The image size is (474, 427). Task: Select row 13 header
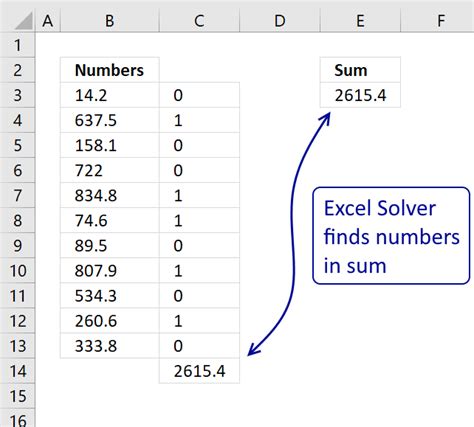(x=17, y=346)
